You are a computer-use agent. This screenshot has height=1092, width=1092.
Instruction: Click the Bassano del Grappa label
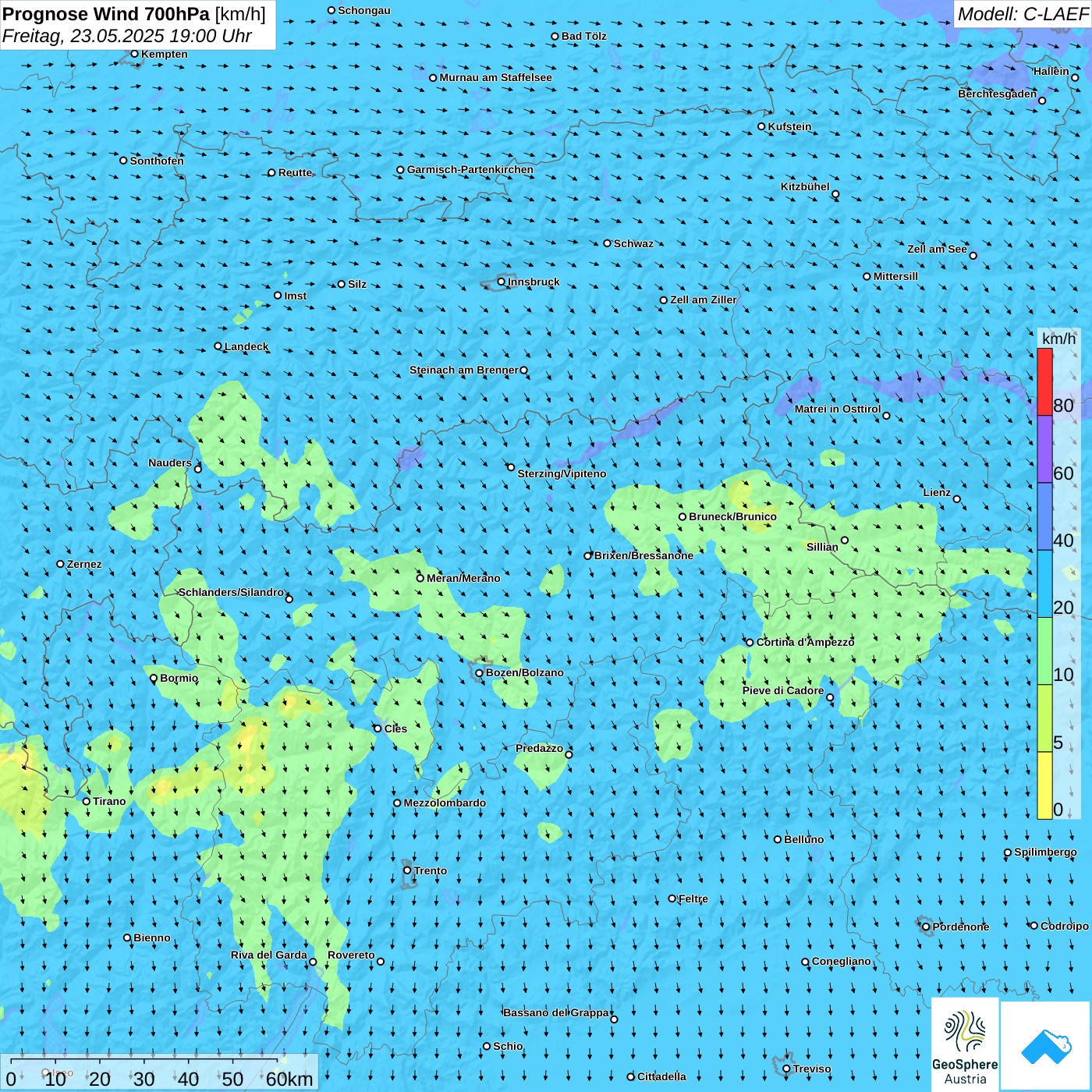point(556,1012)
